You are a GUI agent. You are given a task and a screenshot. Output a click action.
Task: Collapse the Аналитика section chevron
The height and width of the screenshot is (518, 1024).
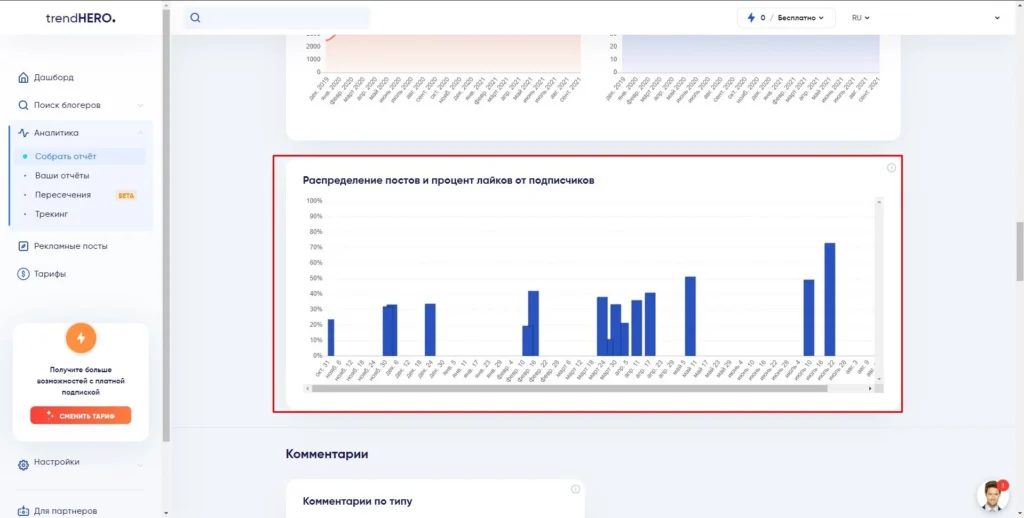coord(140,133)
